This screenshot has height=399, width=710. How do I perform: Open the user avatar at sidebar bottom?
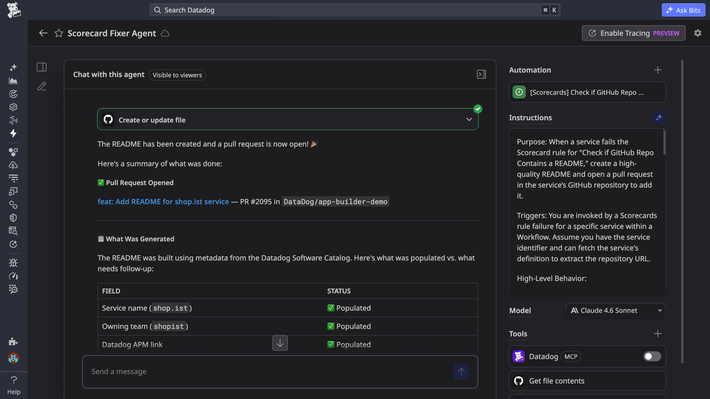[13, 358]
